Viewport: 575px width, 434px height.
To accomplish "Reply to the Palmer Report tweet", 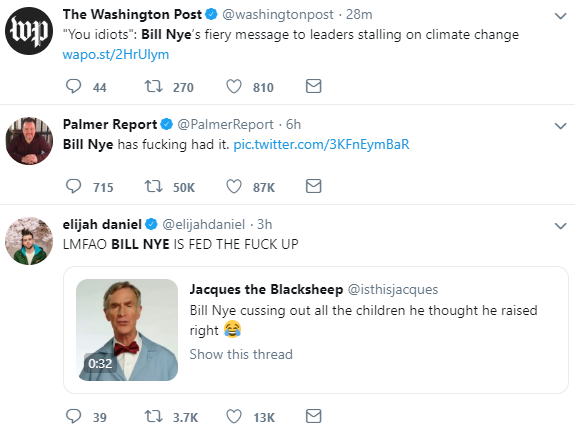I will 73,186.
